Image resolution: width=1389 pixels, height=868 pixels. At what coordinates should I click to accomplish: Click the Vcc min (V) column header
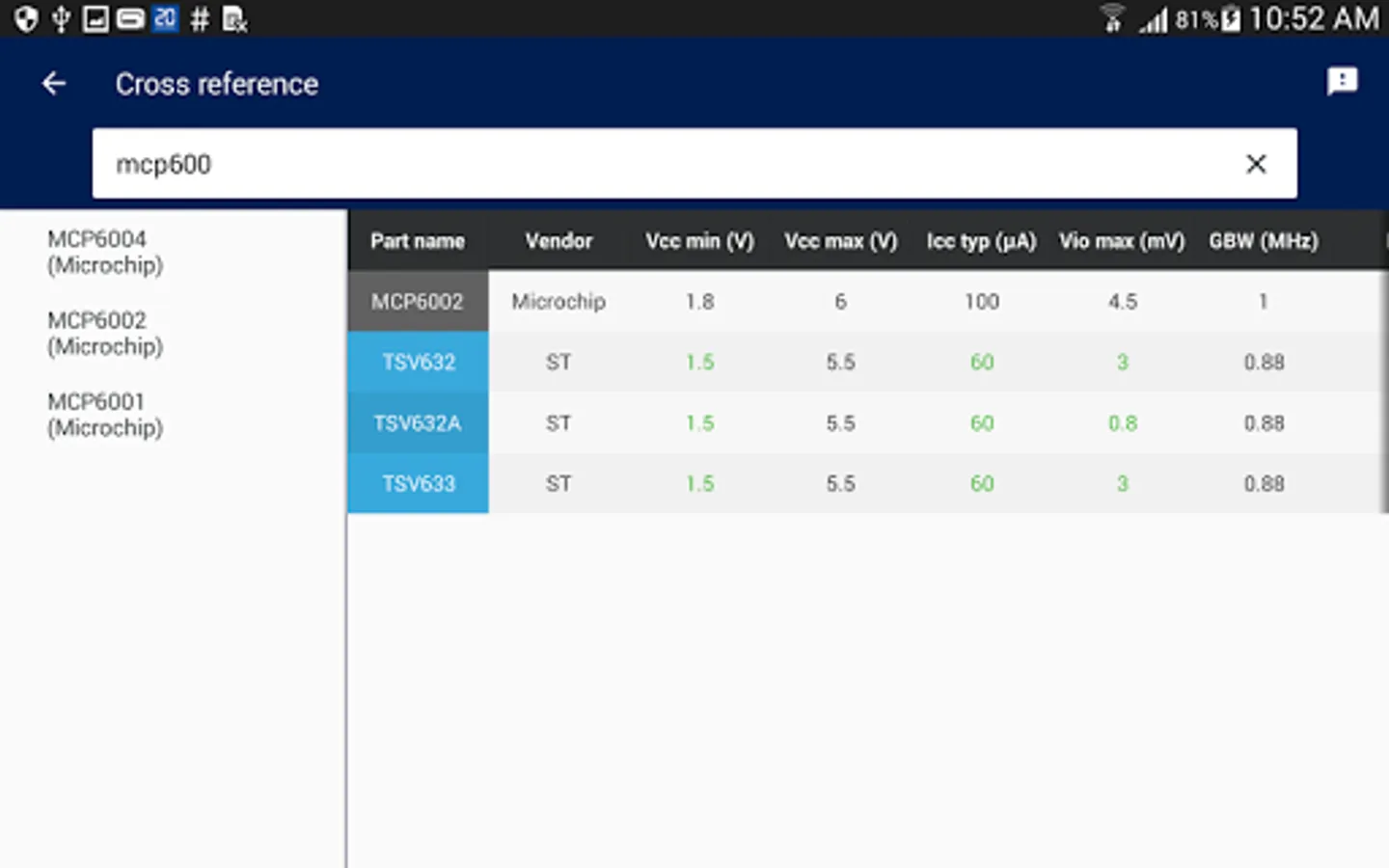coord(699,241)
